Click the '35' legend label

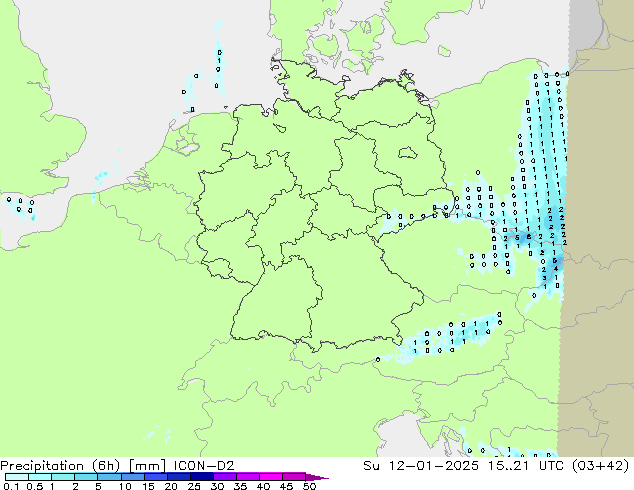pyautogui.click(x=240, y=486)
